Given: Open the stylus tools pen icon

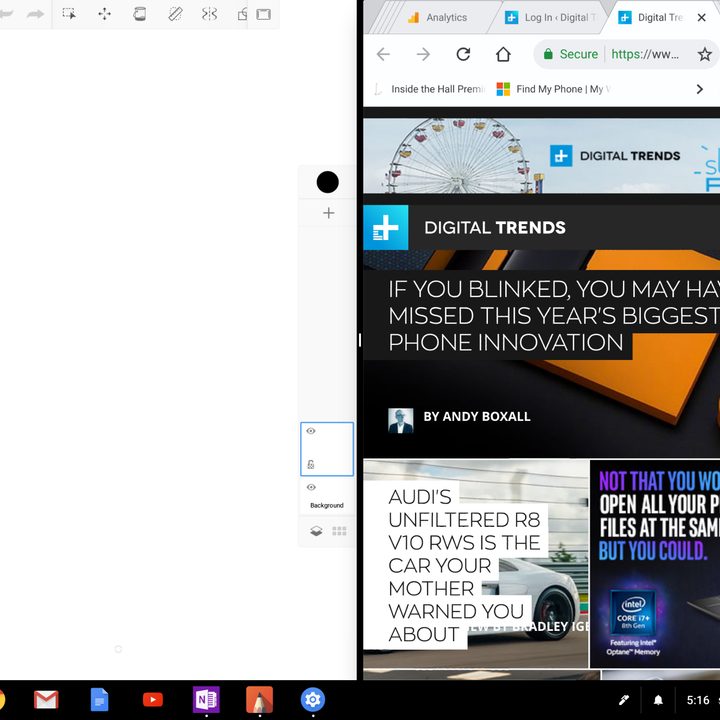Looking at the screenshot, I should 624,700.
